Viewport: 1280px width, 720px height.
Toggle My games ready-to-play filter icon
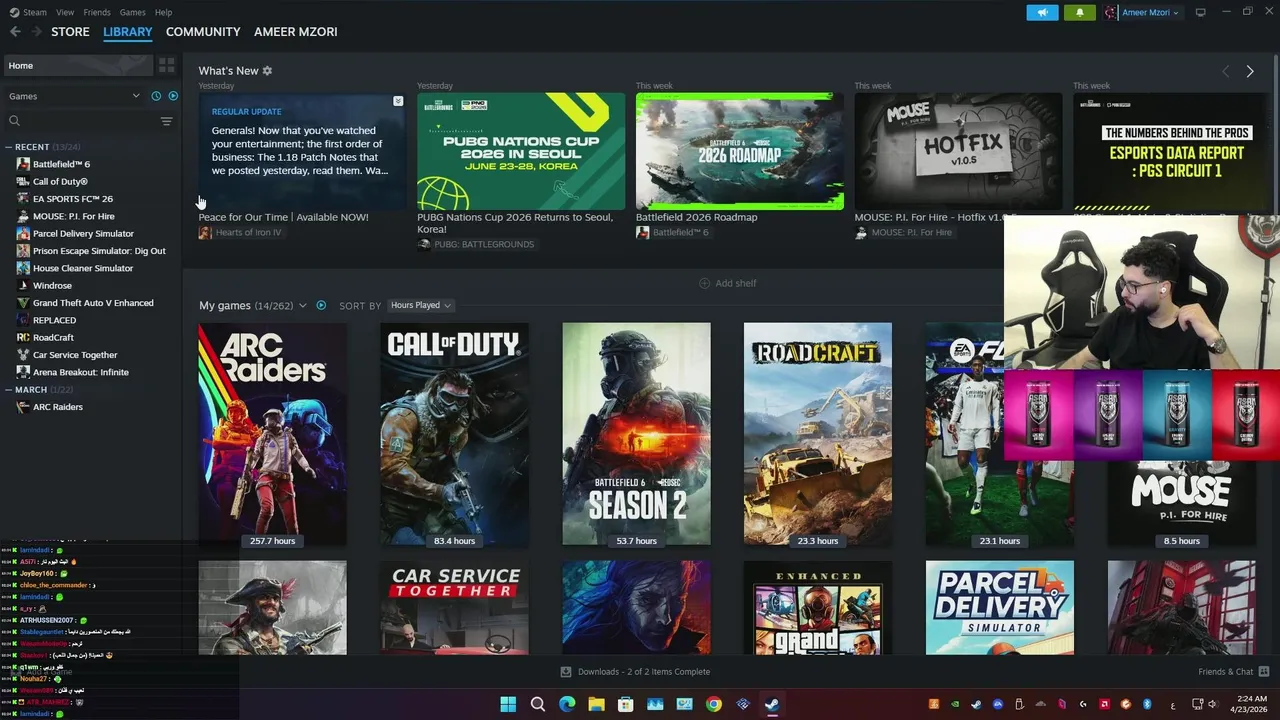point(321,305)
